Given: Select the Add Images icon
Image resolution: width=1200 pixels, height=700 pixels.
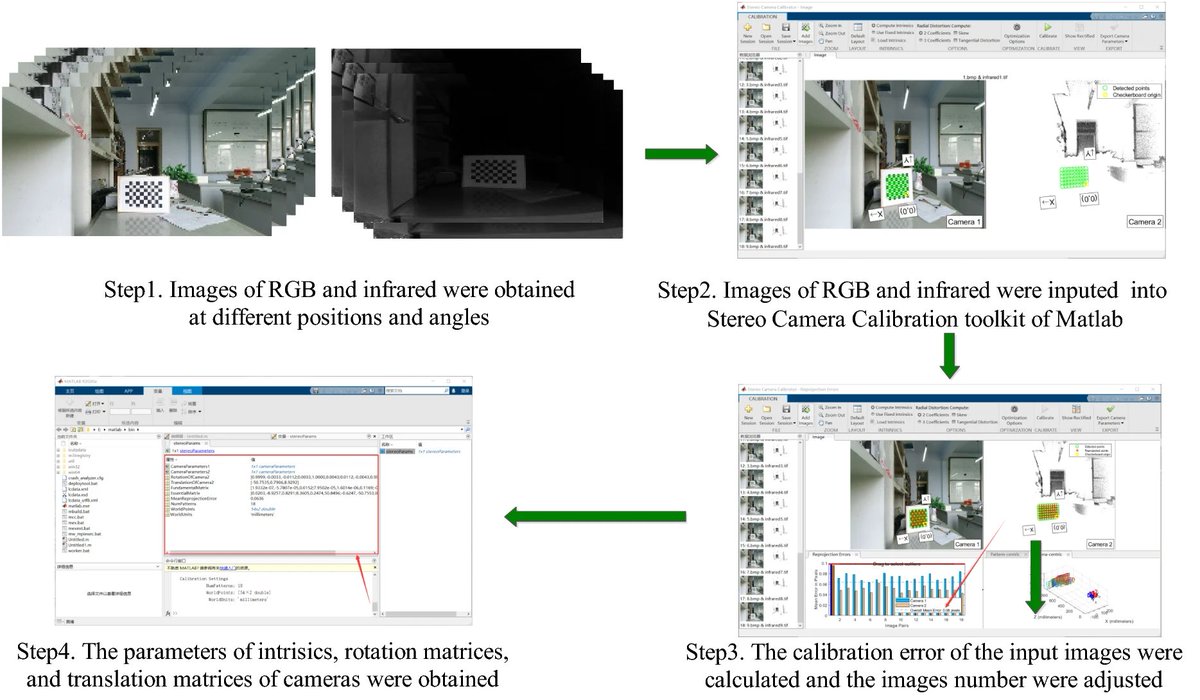Looking at the screenshot, I should click(x=806, y=31).
